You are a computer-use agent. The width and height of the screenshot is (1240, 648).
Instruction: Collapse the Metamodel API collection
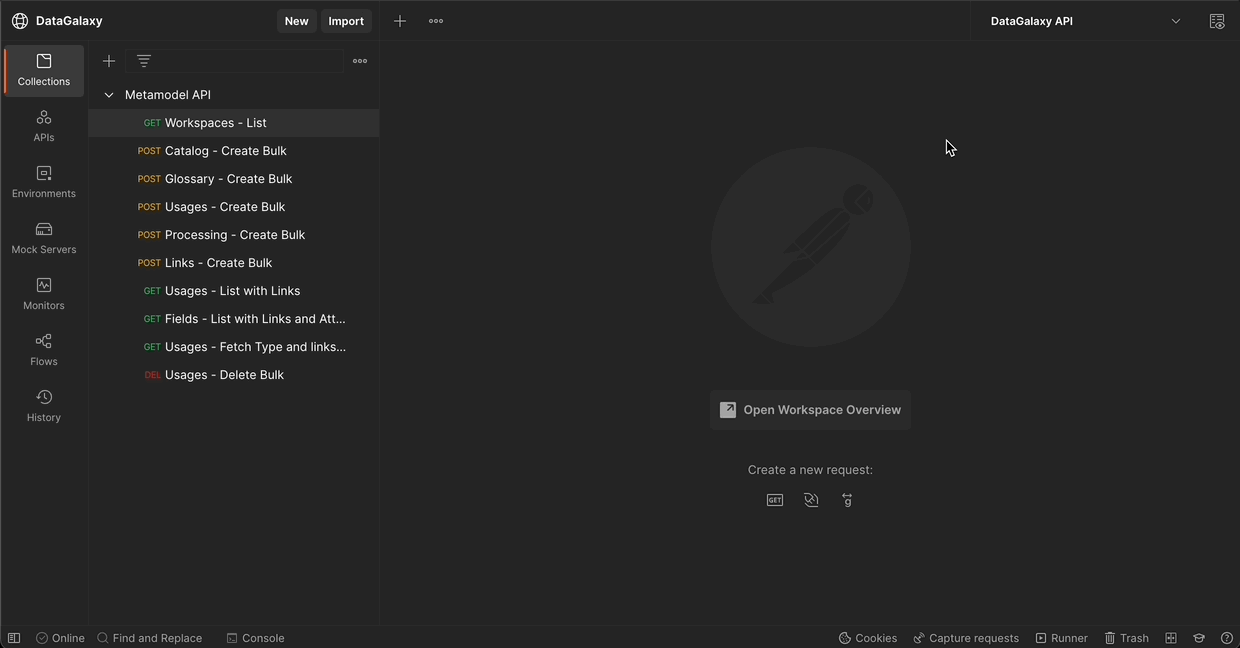coord(109,94)
